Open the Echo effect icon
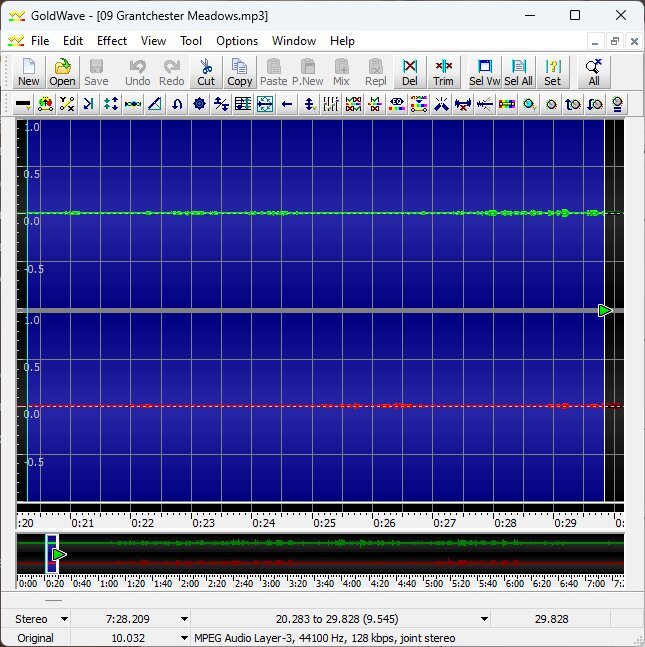 coord(88,104)
